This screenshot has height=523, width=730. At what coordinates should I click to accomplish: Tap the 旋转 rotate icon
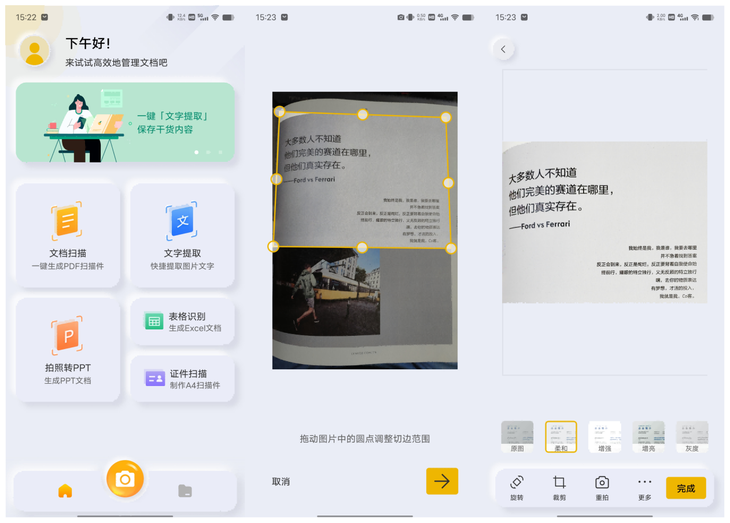coord(517,488)
